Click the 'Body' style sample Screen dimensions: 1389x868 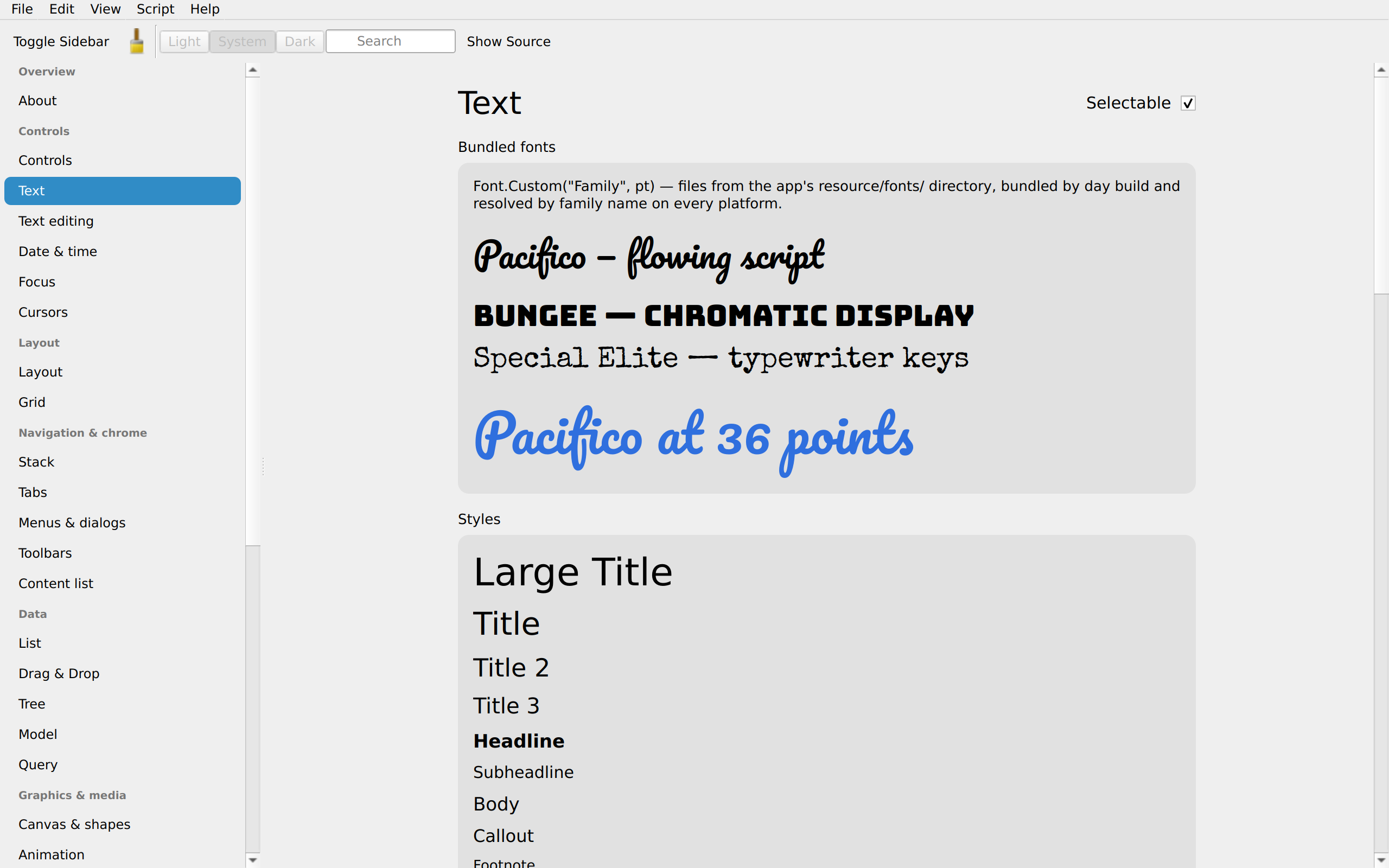(x=496, y=805)
